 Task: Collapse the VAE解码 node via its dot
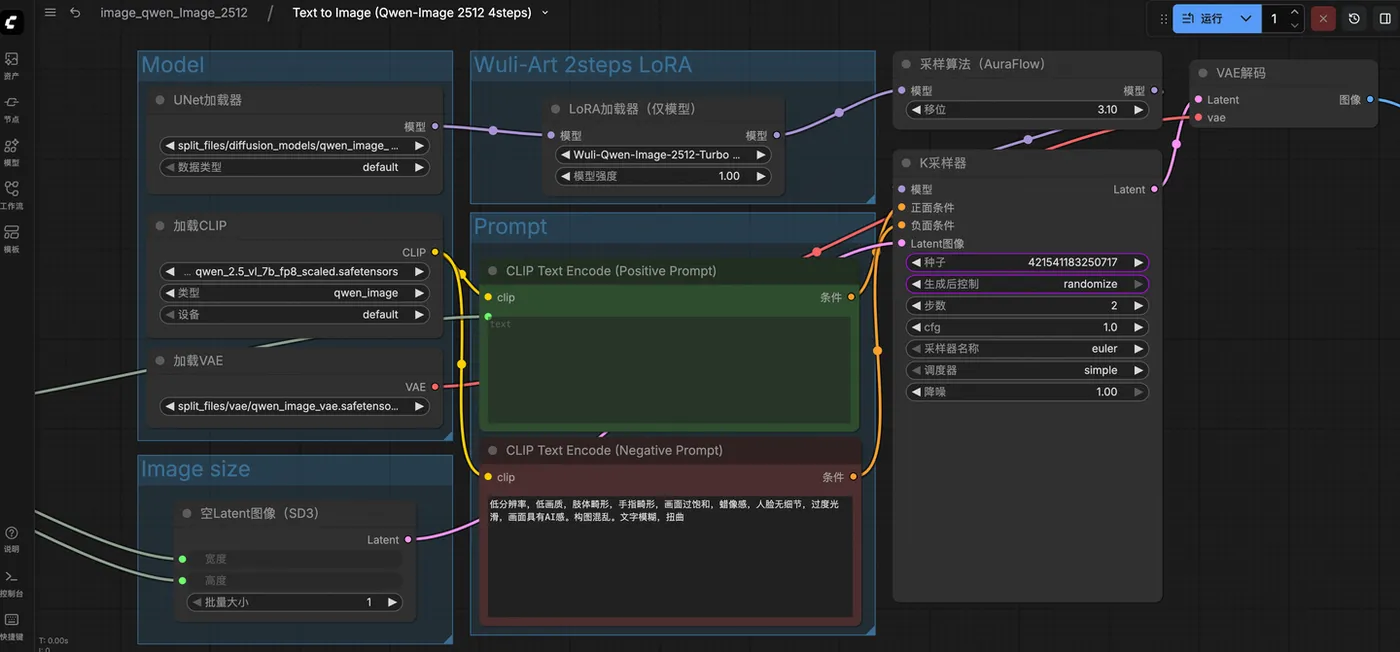[1203, 73]
